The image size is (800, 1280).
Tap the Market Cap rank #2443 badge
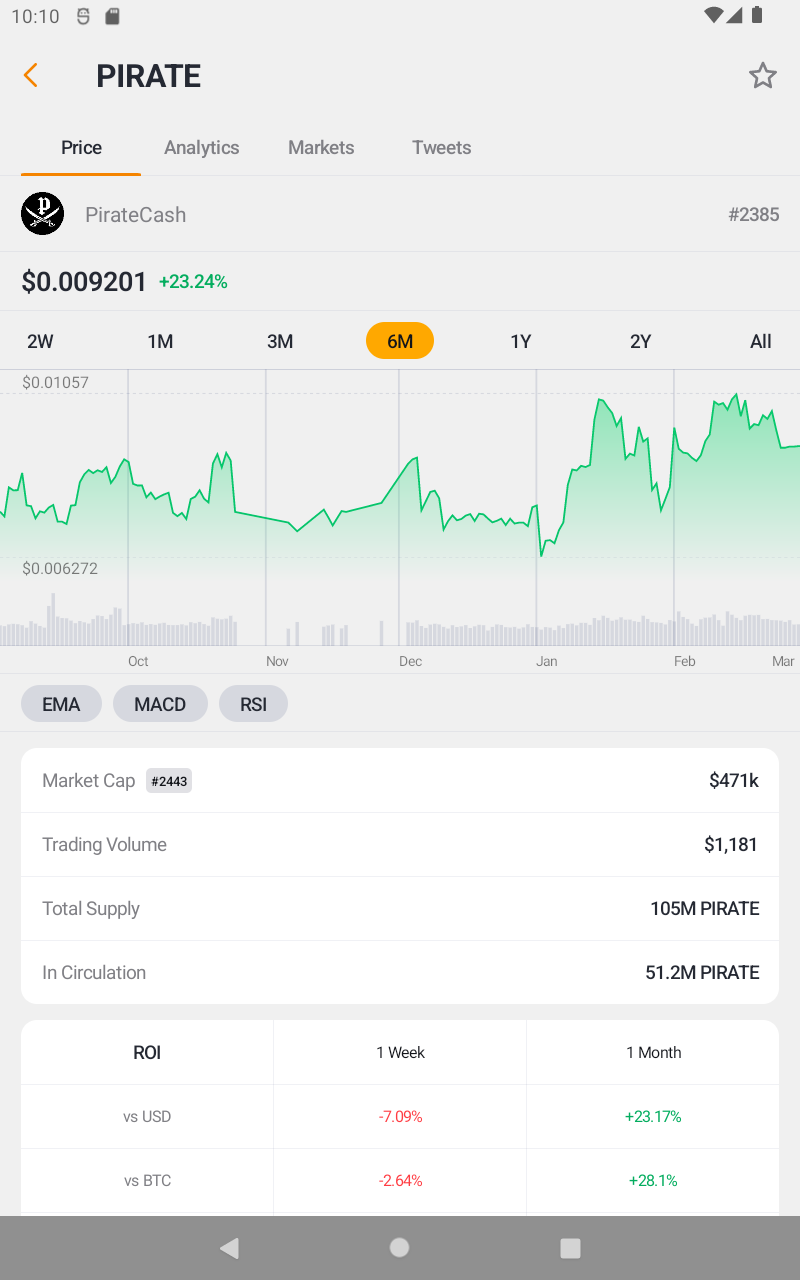pyautogui.click(x=168, y=781)
